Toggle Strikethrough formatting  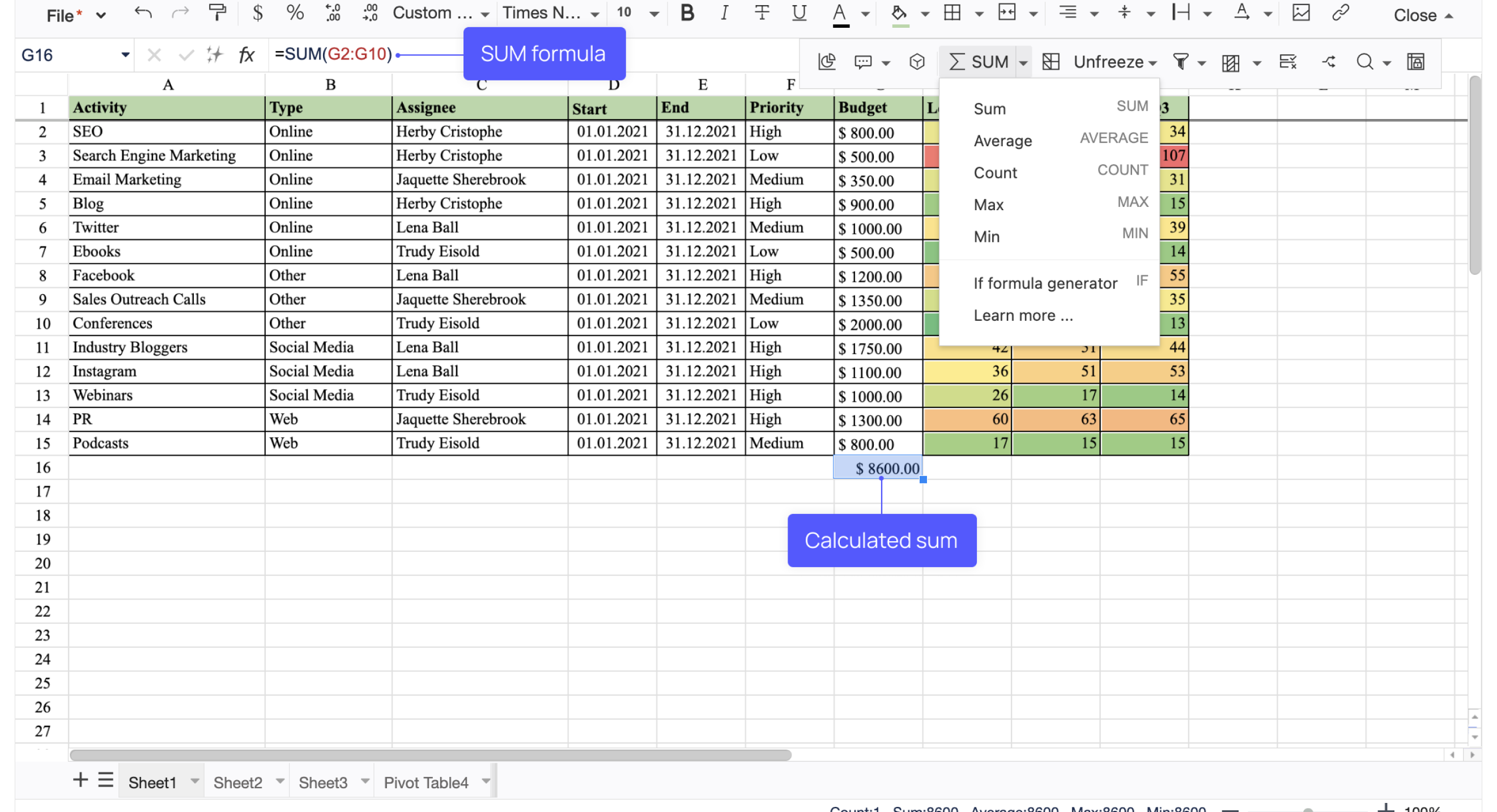[762, 13]
